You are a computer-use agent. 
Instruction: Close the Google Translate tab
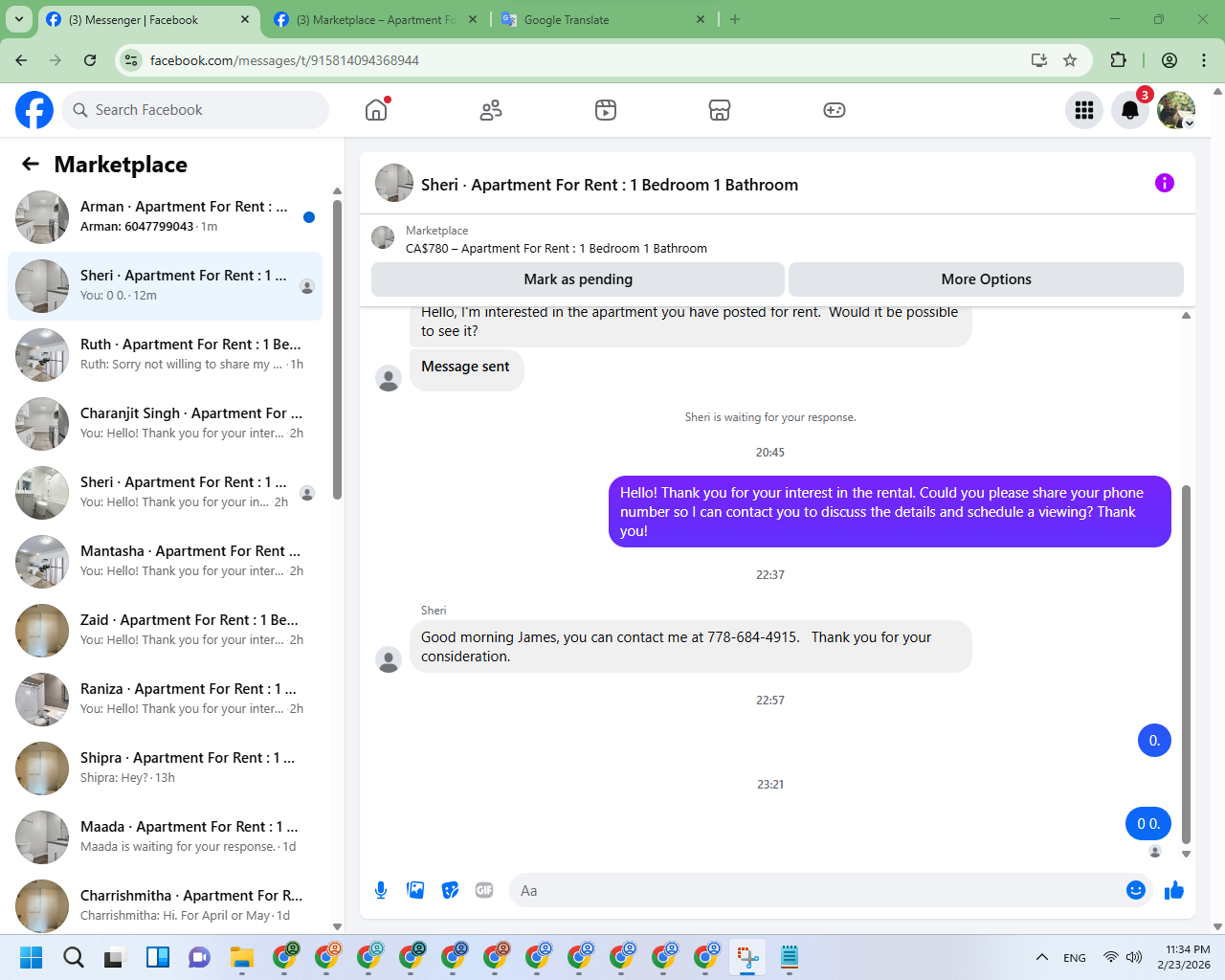pyautogui.click(x=701, y=19)
